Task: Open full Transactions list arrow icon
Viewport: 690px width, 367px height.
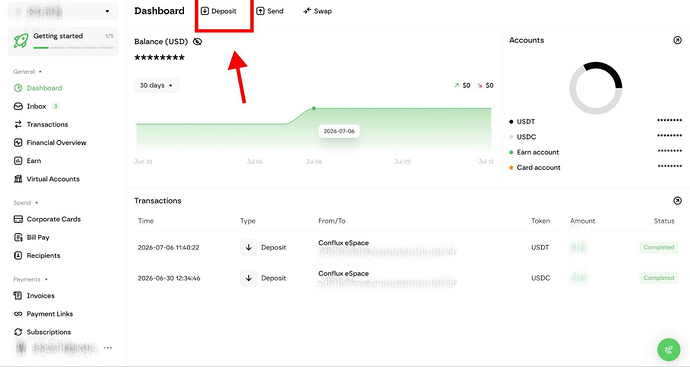Action: pos(677,201)
